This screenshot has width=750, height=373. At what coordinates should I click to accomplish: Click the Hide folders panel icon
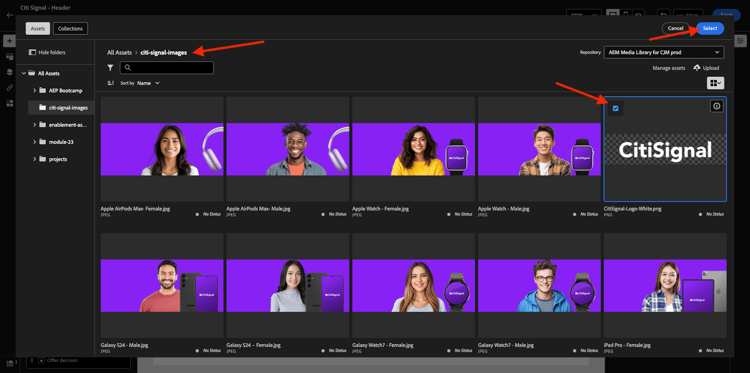[33, 52]
